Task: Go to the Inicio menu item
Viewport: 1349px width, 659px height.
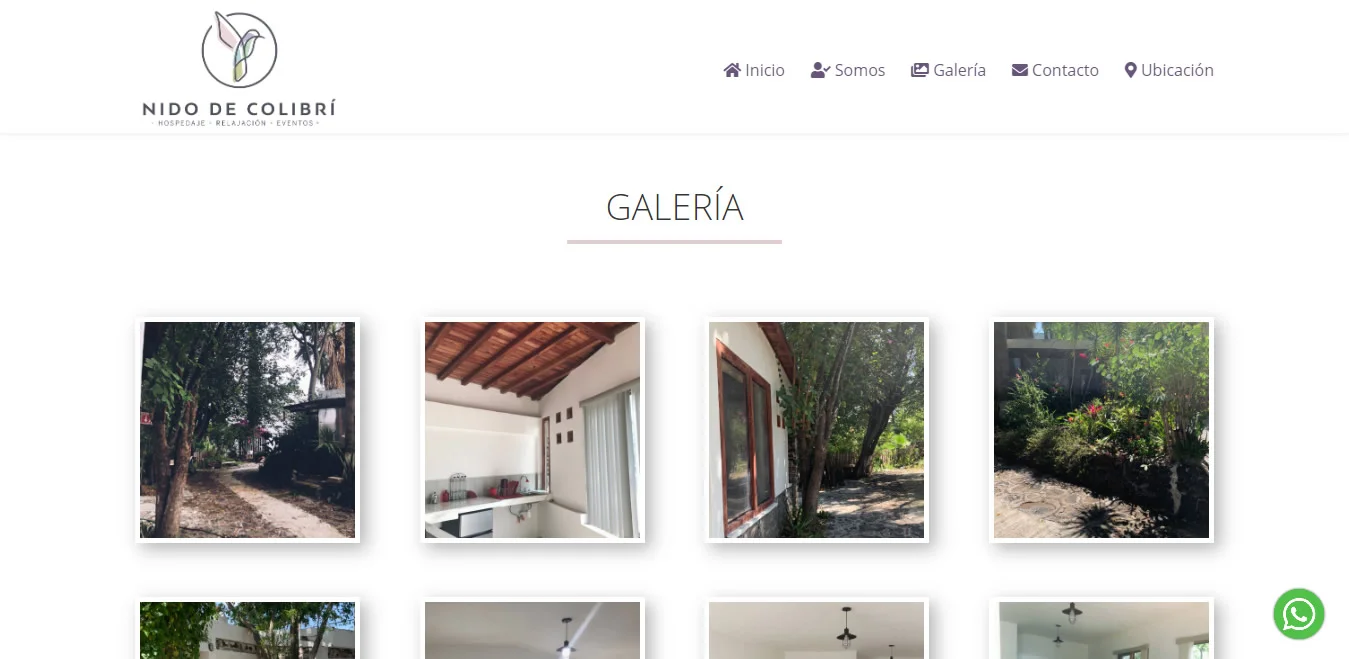Action: coord(754,70)
